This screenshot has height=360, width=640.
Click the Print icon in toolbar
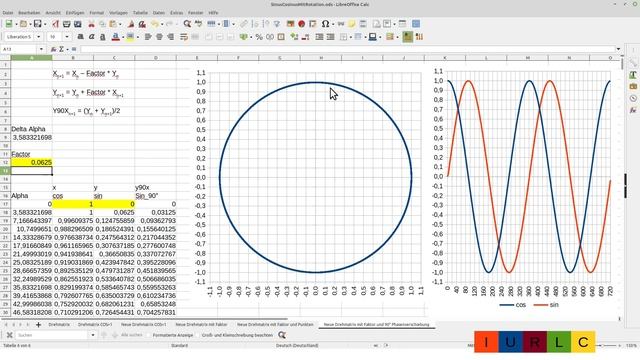(x=67, y=24)
